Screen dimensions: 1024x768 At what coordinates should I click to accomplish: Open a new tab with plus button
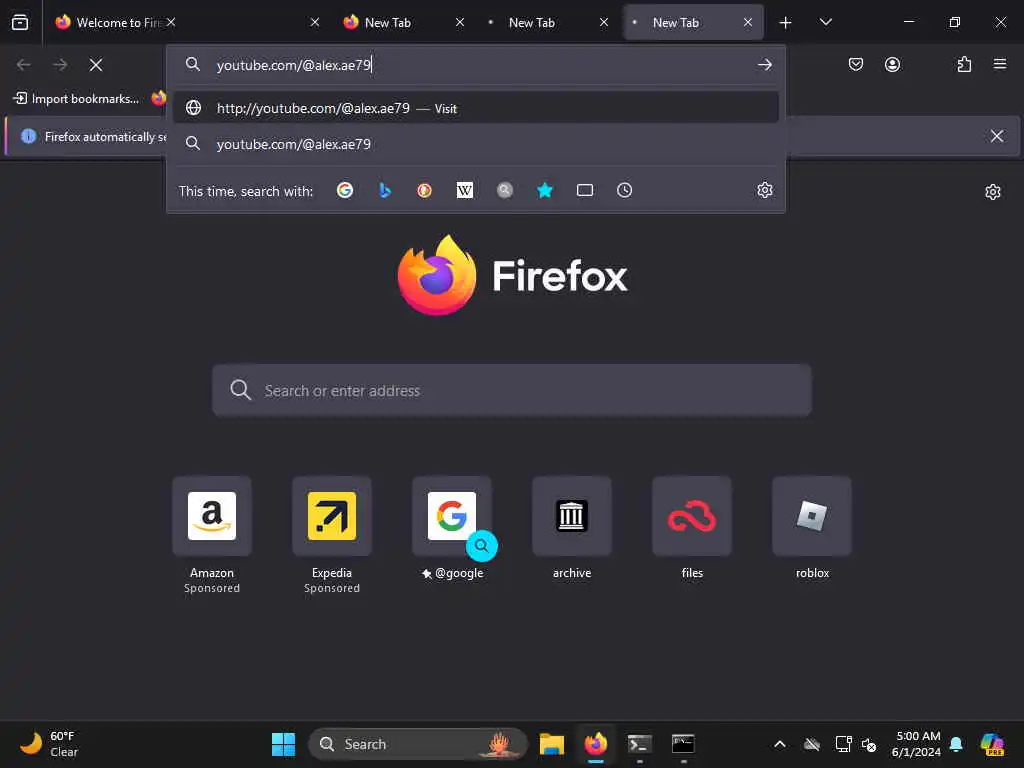(x=785, y=23)
